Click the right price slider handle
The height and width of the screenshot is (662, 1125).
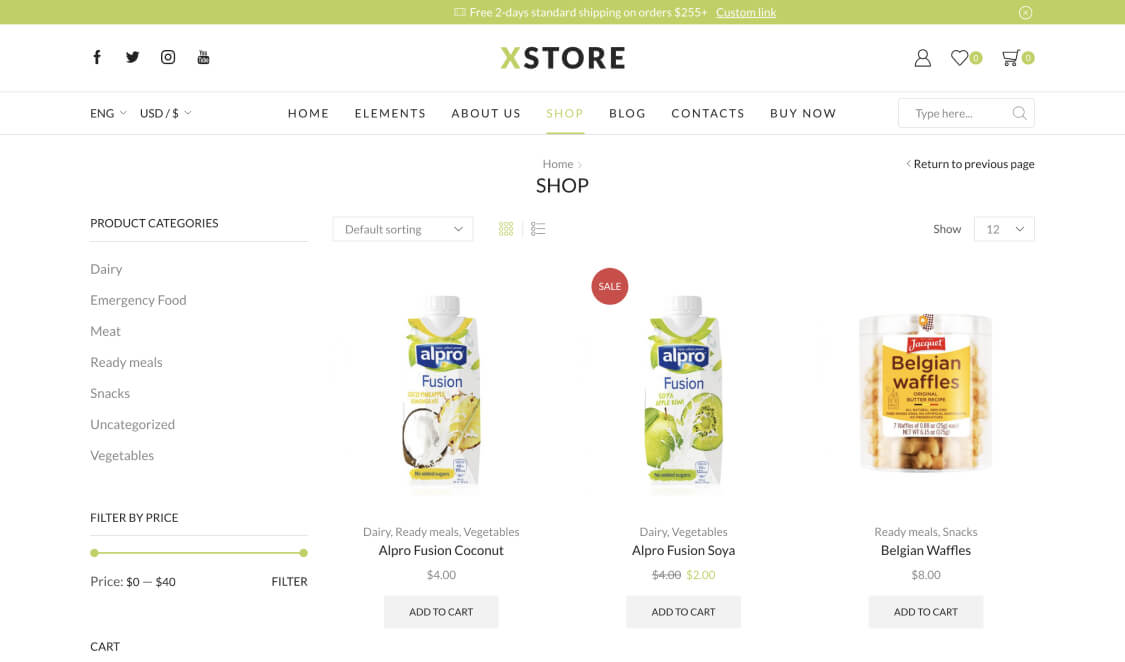tap(303, 553)
